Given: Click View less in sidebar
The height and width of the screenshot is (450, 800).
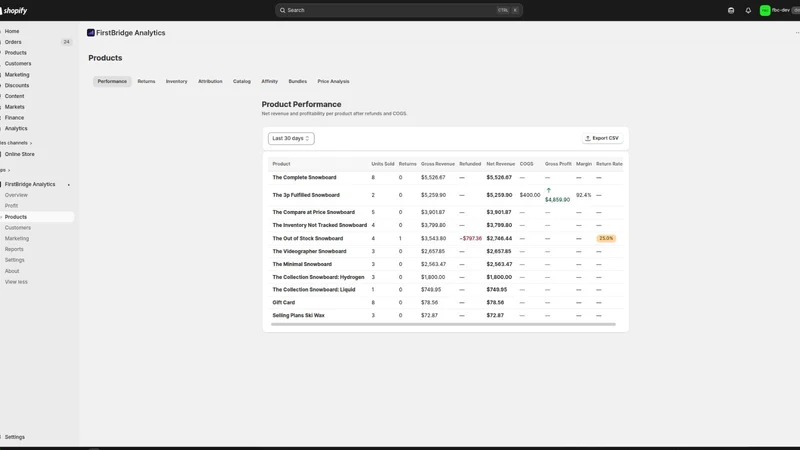Looking at the screenshot, I should (16, 282).
